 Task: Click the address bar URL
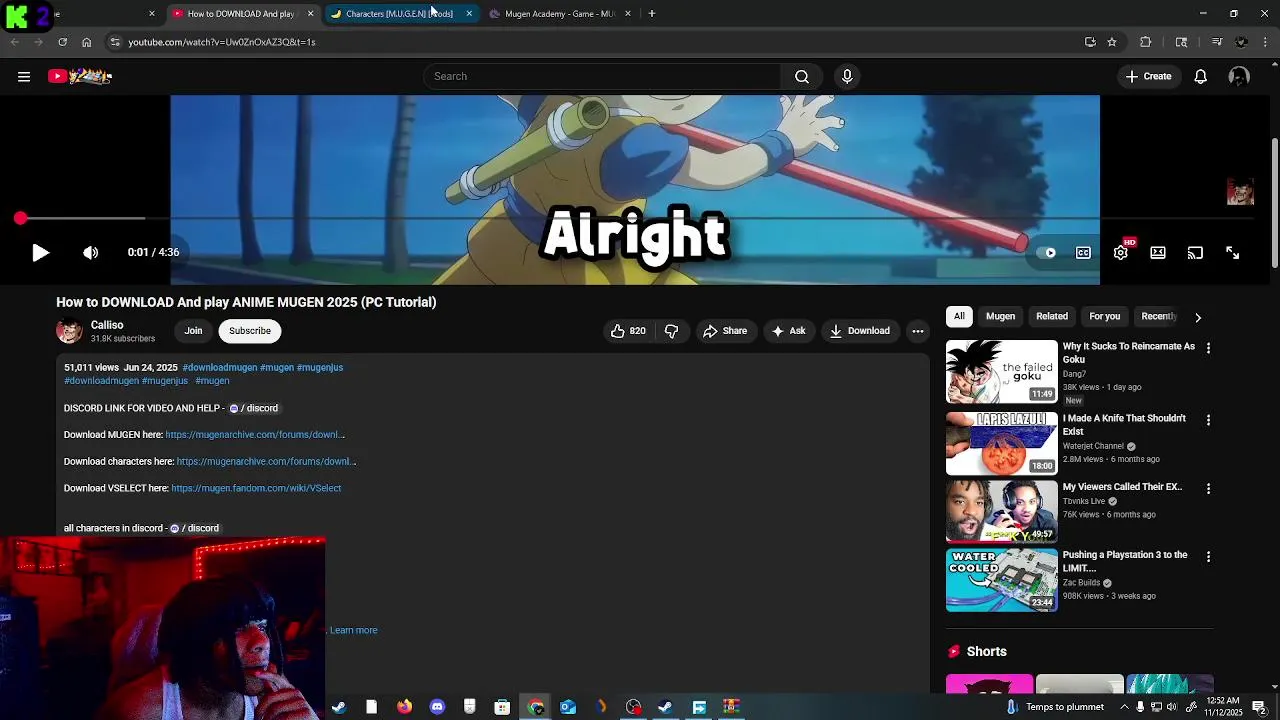click(x=222, y=42)
